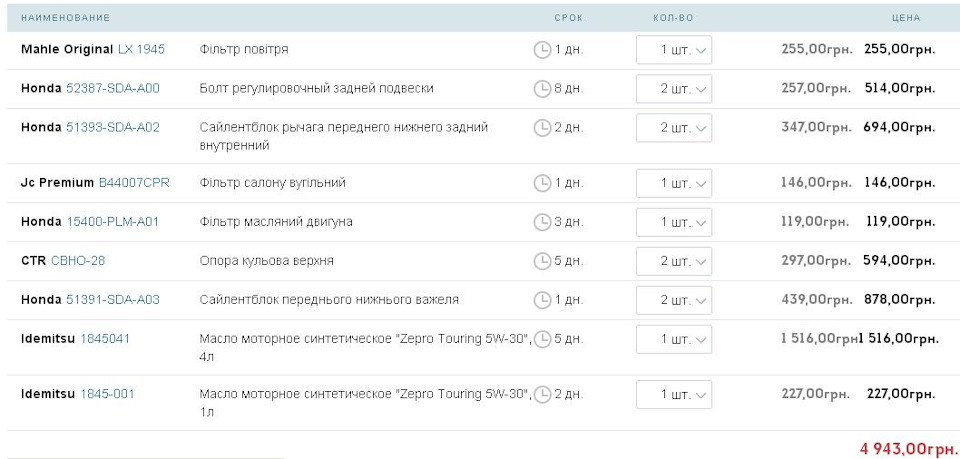Open part number link 15400-PLM-A01
Viewport: 960px width, 459px height.
coord(113,222)
